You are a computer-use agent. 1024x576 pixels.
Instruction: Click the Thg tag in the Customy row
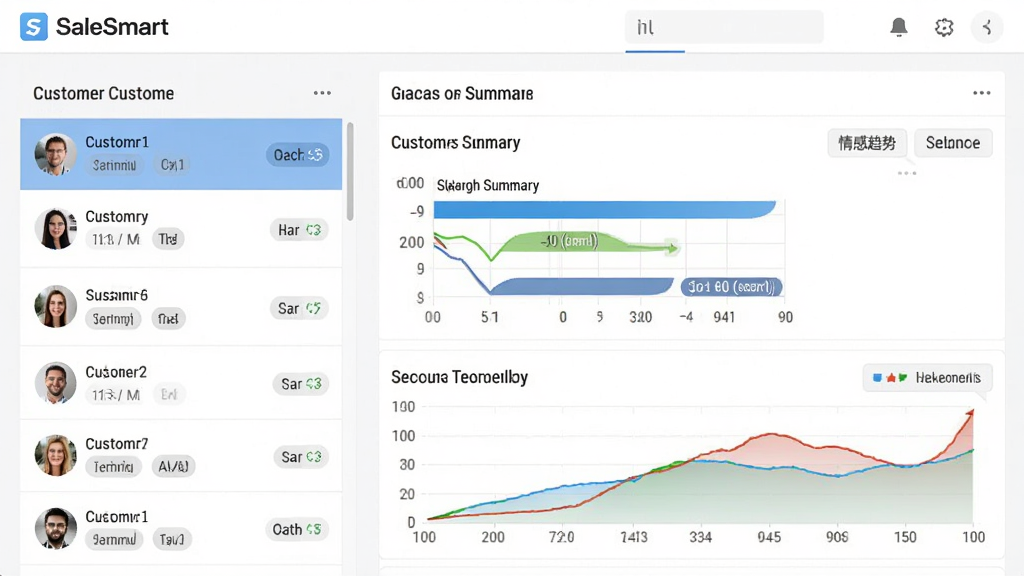click(168, 240)
